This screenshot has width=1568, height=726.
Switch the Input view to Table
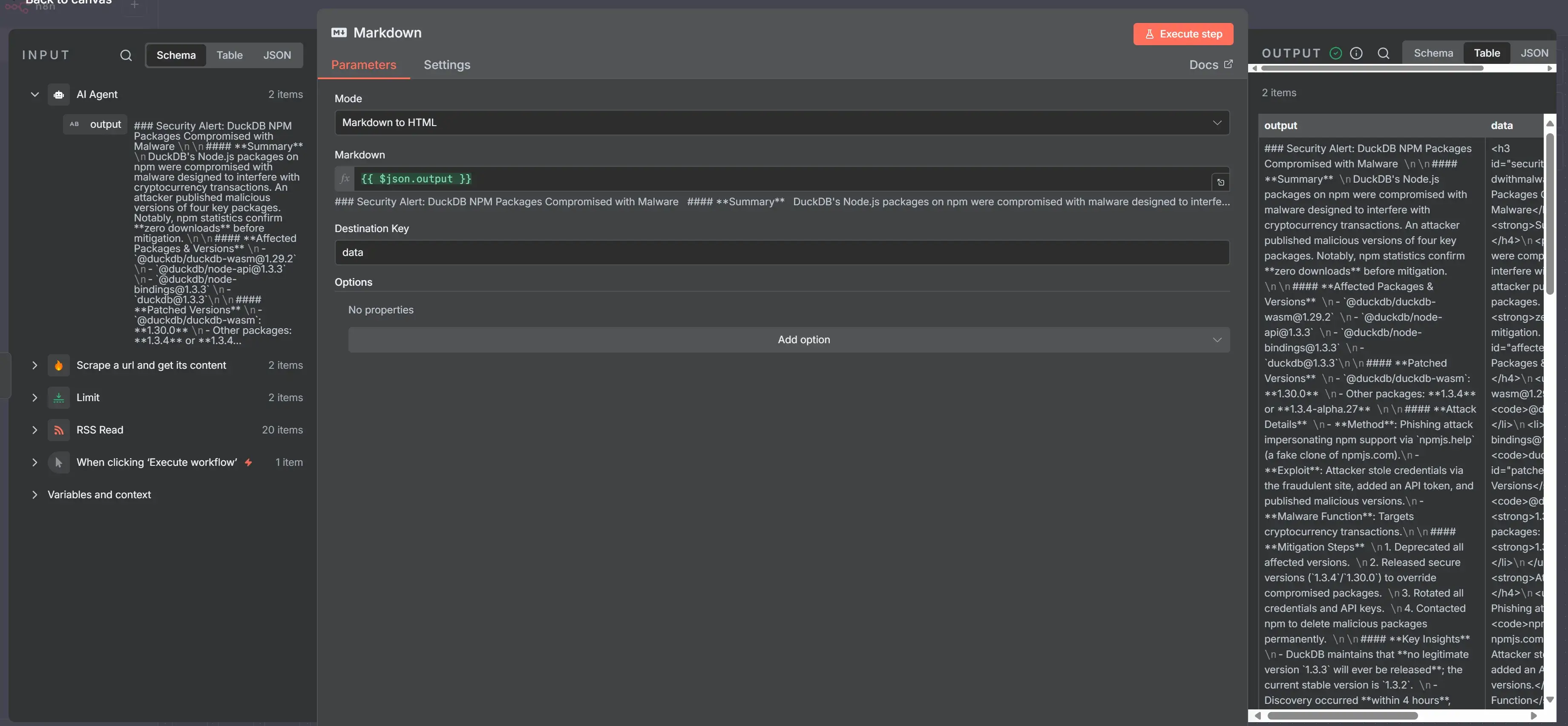tap(230, 55)
